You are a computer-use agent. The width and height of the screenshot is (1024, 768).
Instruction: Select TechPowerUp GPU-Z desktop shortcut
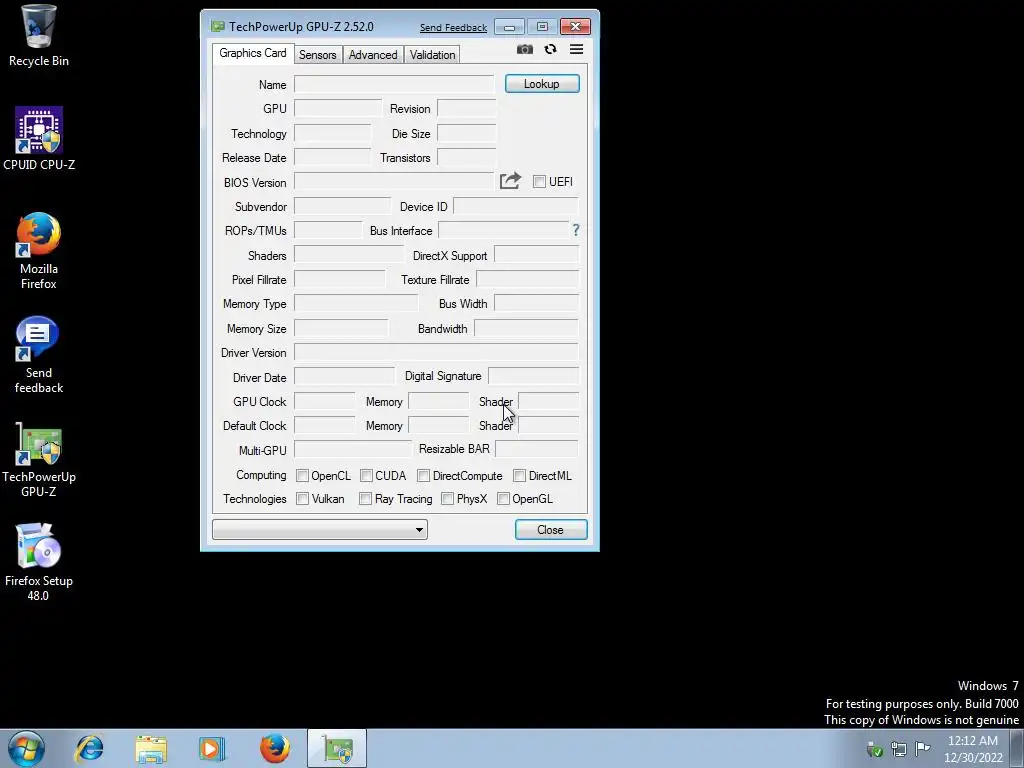tap(39, 460)
